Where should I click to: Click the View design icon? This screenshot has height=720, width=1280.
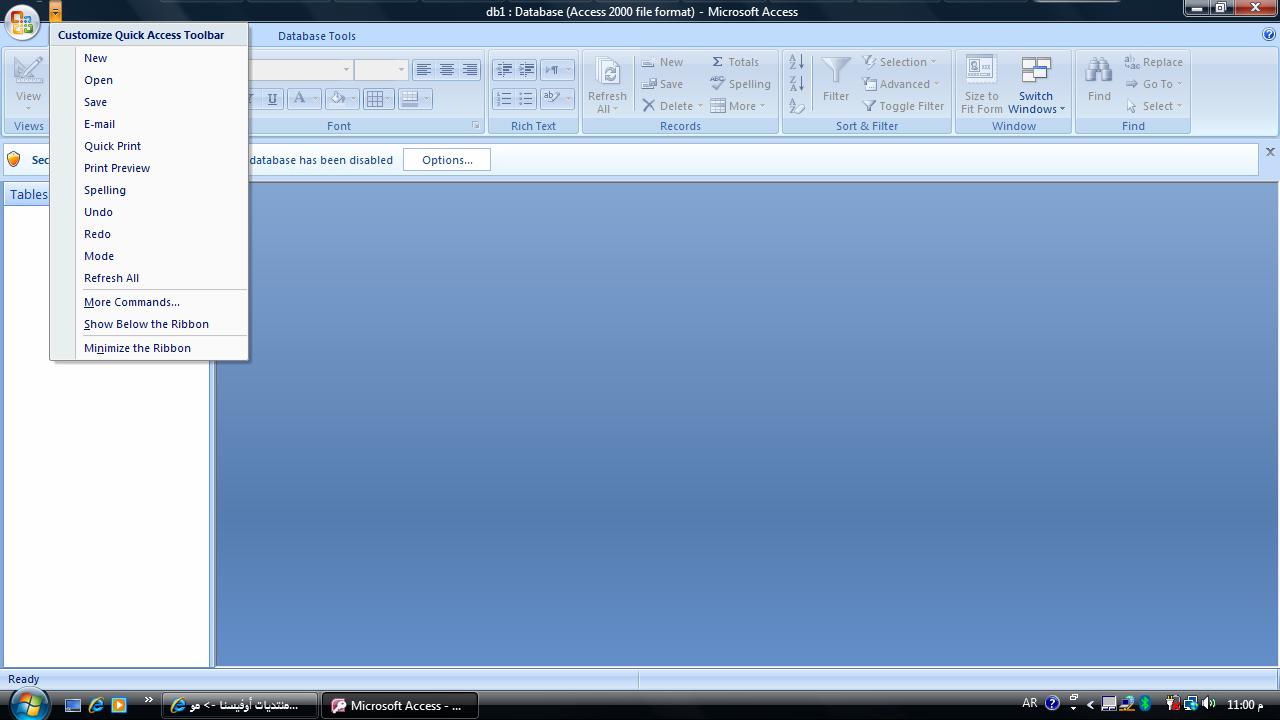28,72
